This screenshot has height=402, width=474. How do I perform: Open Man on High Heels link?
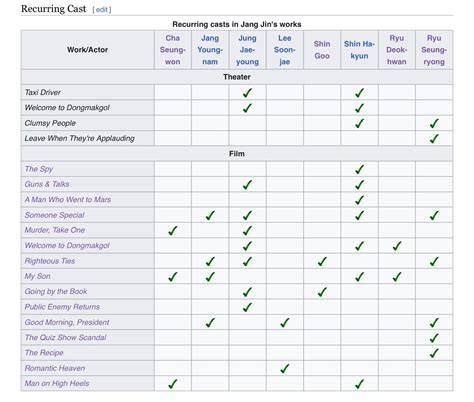click(57, 383)
